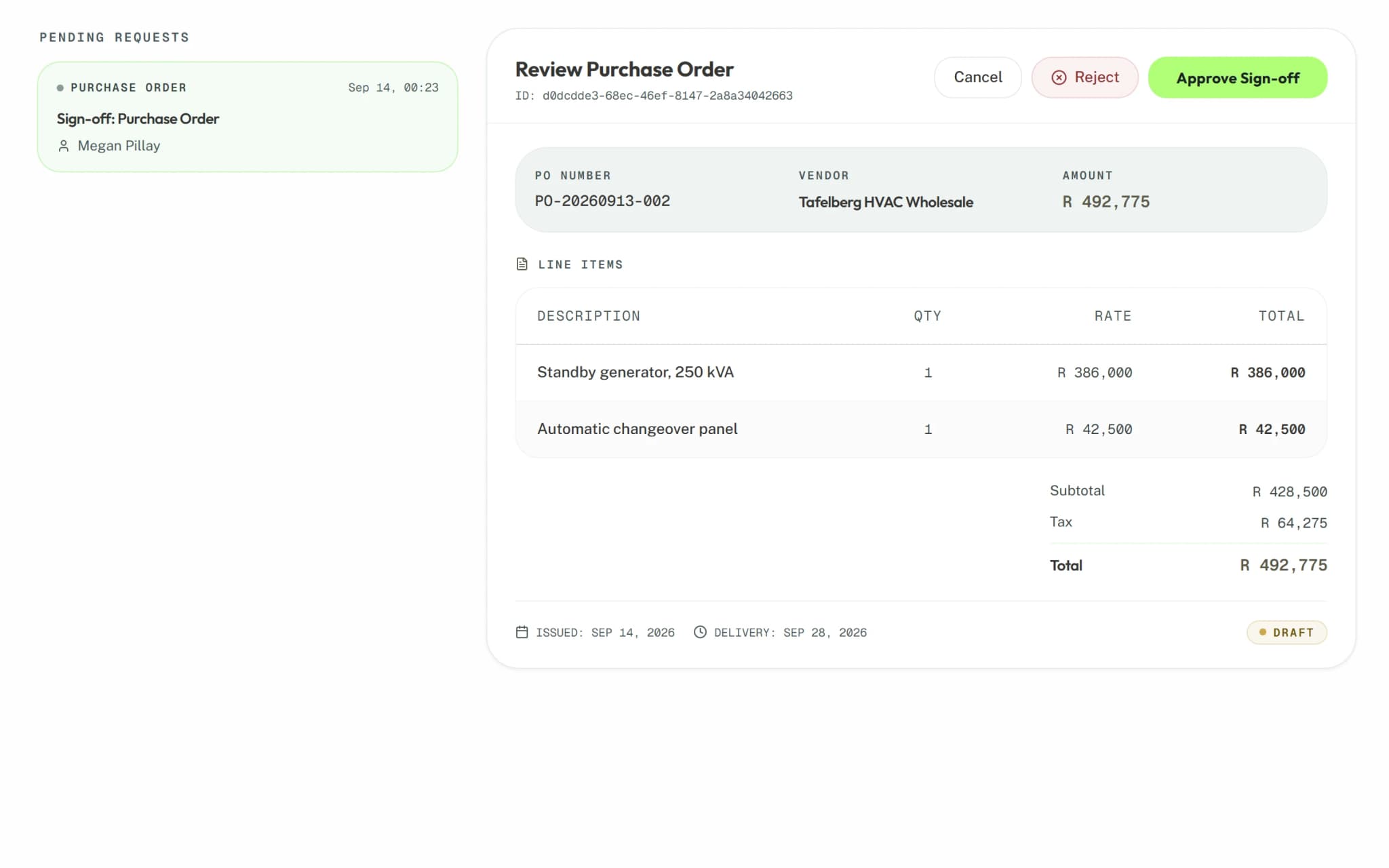Click the timestamp Sep 14, 00:23

pyautogui.click(x=393, y=87)
